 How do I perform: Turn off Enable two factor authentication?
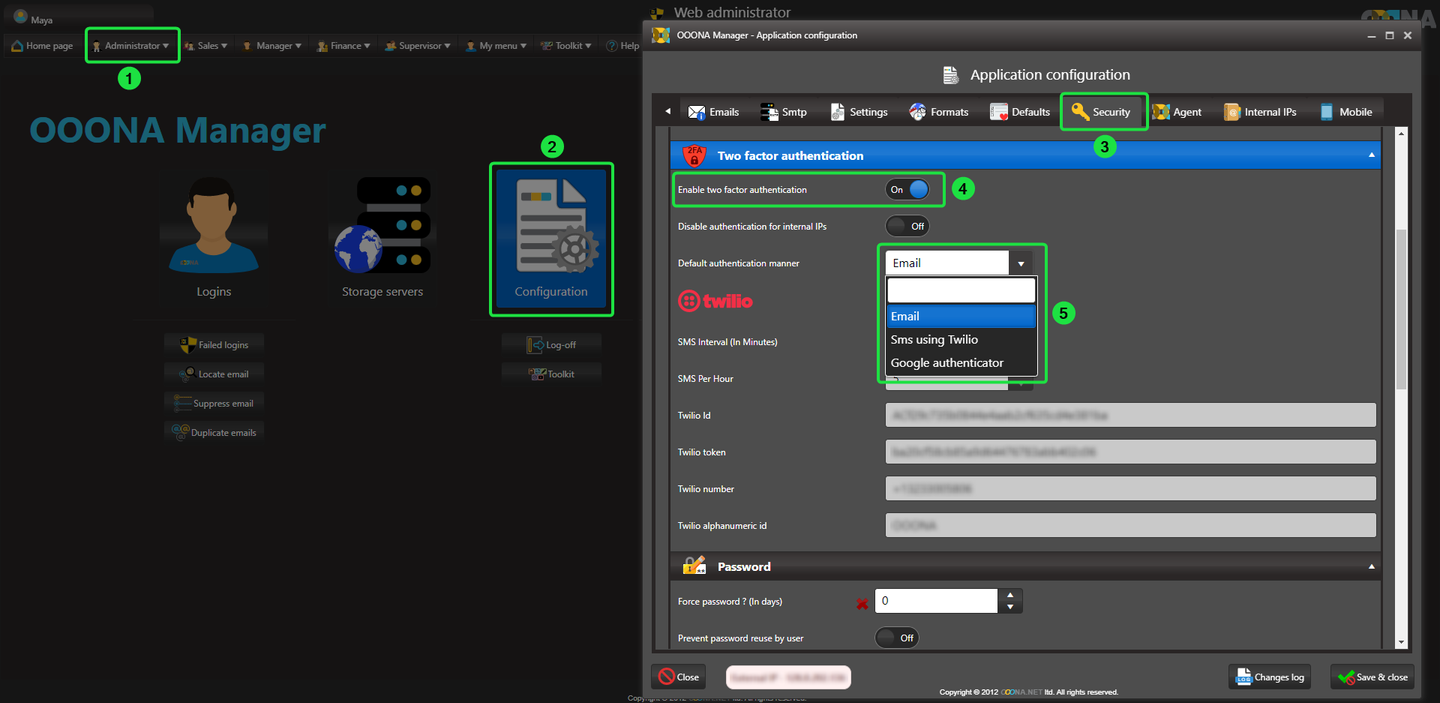click(907, 189)
